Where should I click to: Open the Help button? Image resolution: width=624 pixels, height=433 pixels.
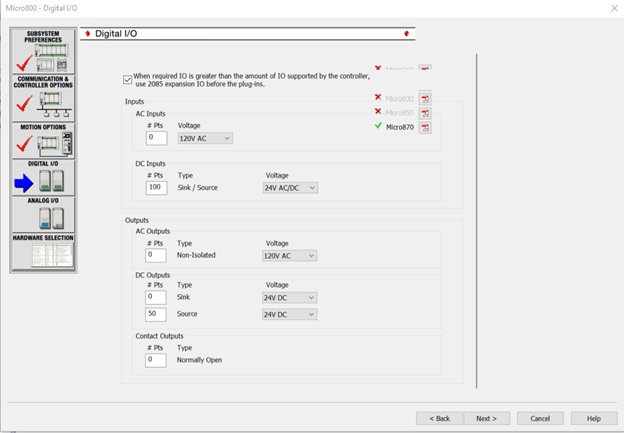(x=594, y=418)
